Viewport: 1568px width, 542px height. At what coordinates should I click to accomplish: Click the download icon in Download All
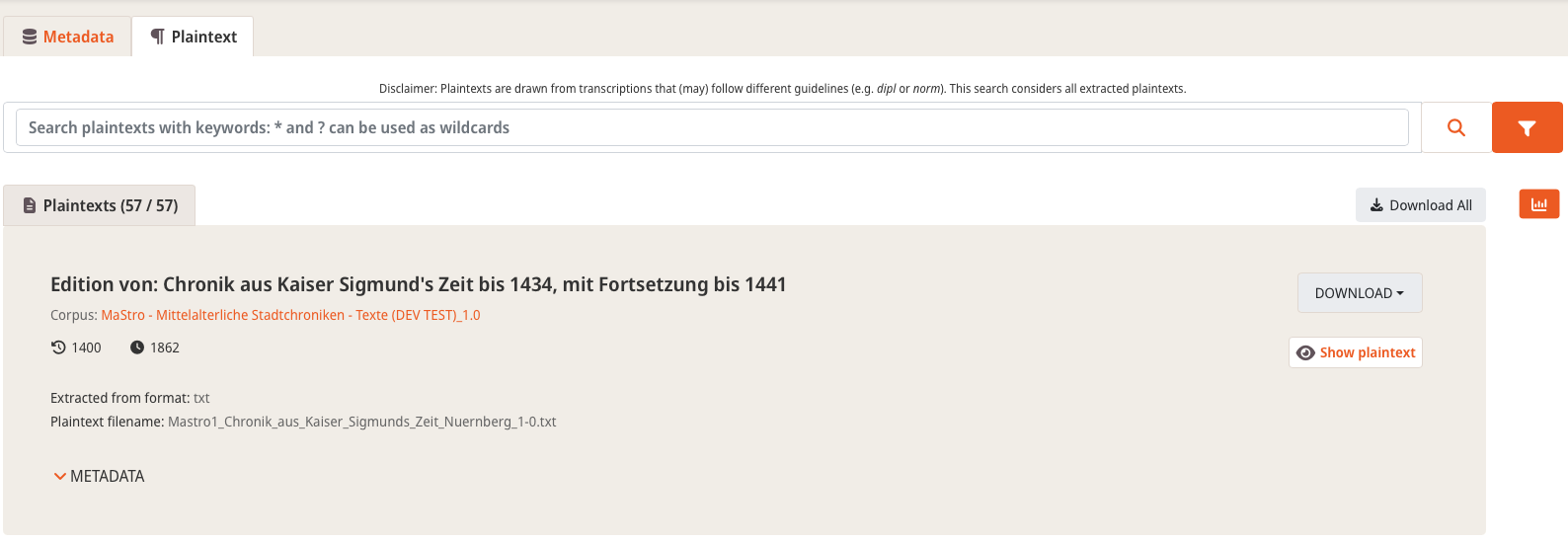point(1376,205)
